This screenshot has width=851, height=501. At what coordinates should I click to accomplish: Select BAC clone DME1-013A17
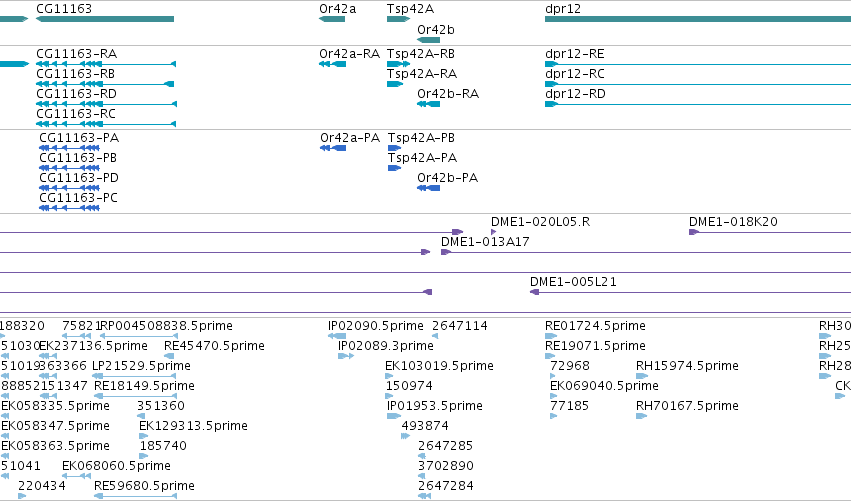click(485, 242)
